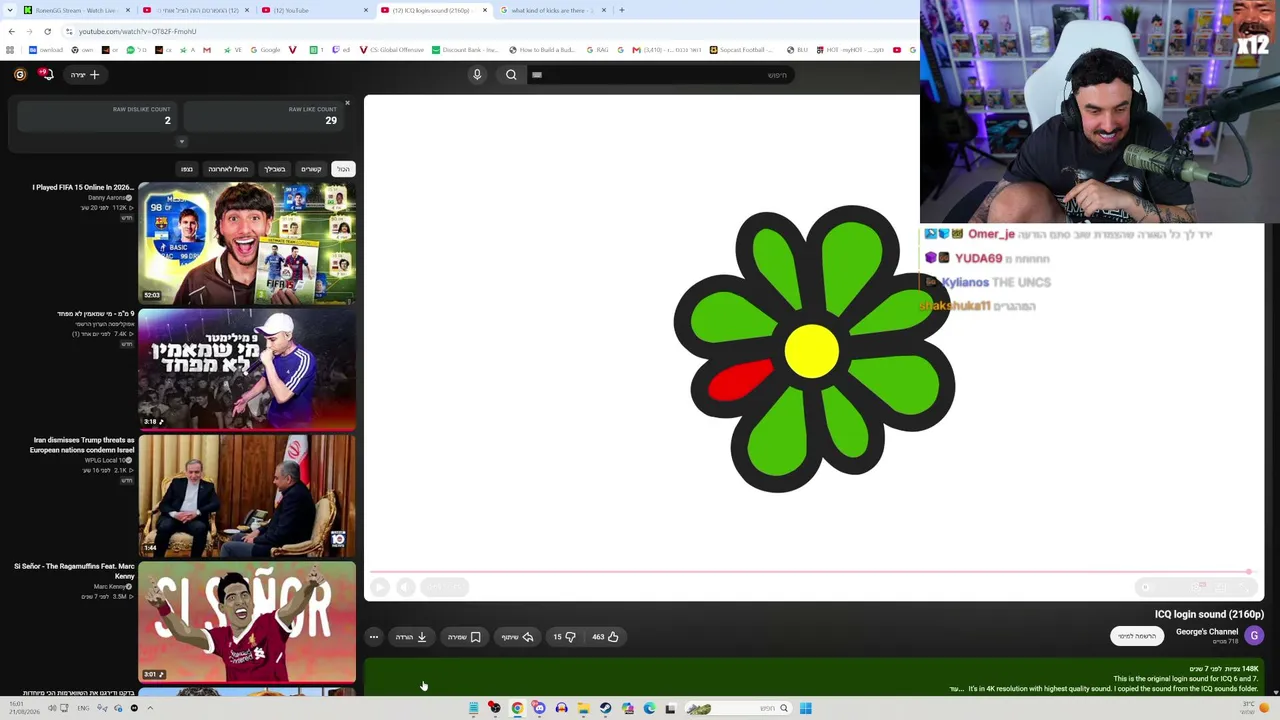This screenshot has height=720, width=1280.
Task: Select the 'קשורים' filter chip
Action: click(311, 169)
